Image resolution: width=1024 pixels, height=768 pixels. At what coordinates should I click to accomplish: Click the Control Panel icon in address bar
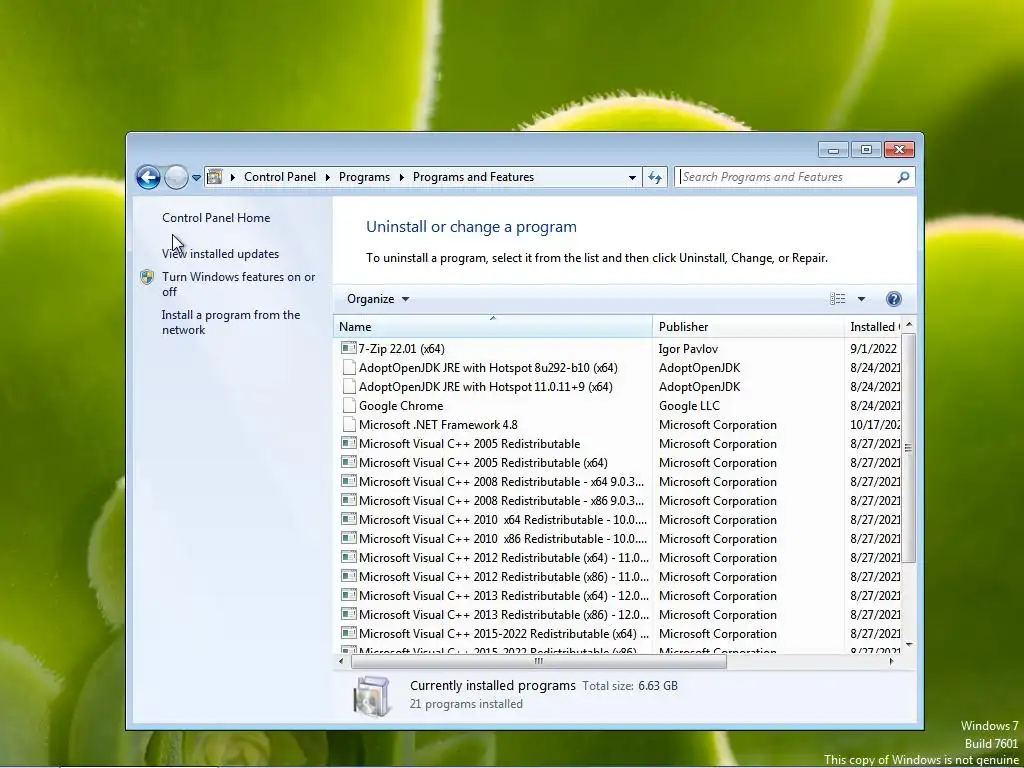[x=214, y=177]
